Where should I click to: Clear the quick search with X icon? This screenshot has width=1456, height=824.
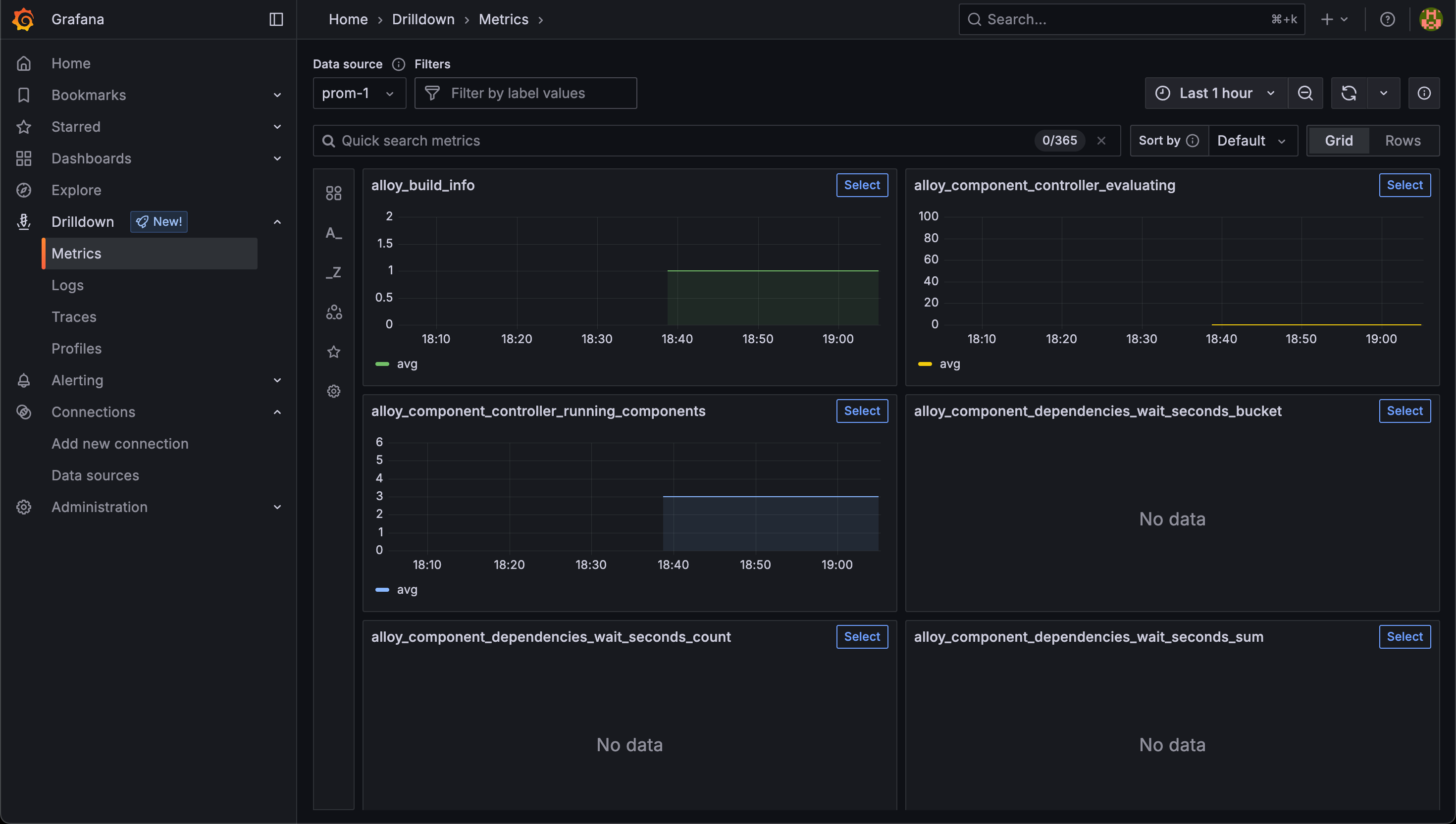pyautogui.click(x=1101, y=140)
